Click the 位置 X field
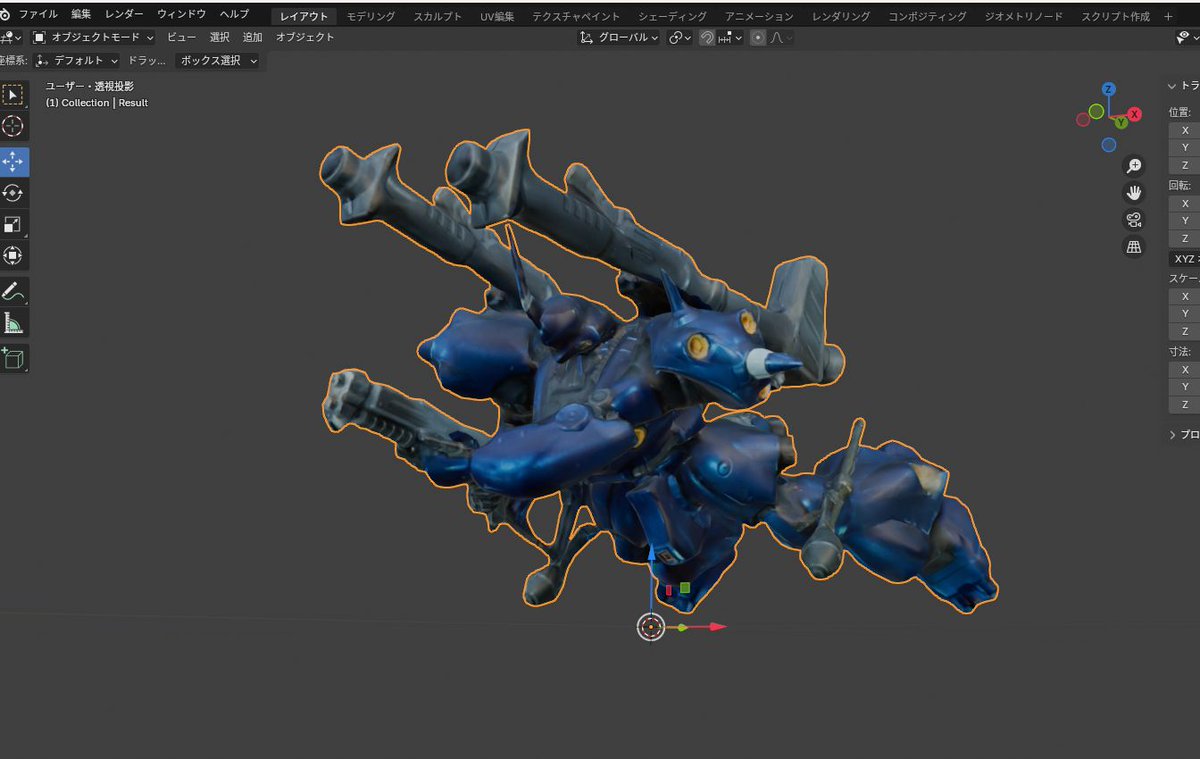This screenshot has width=1200, height=759. coord(1184,130)
